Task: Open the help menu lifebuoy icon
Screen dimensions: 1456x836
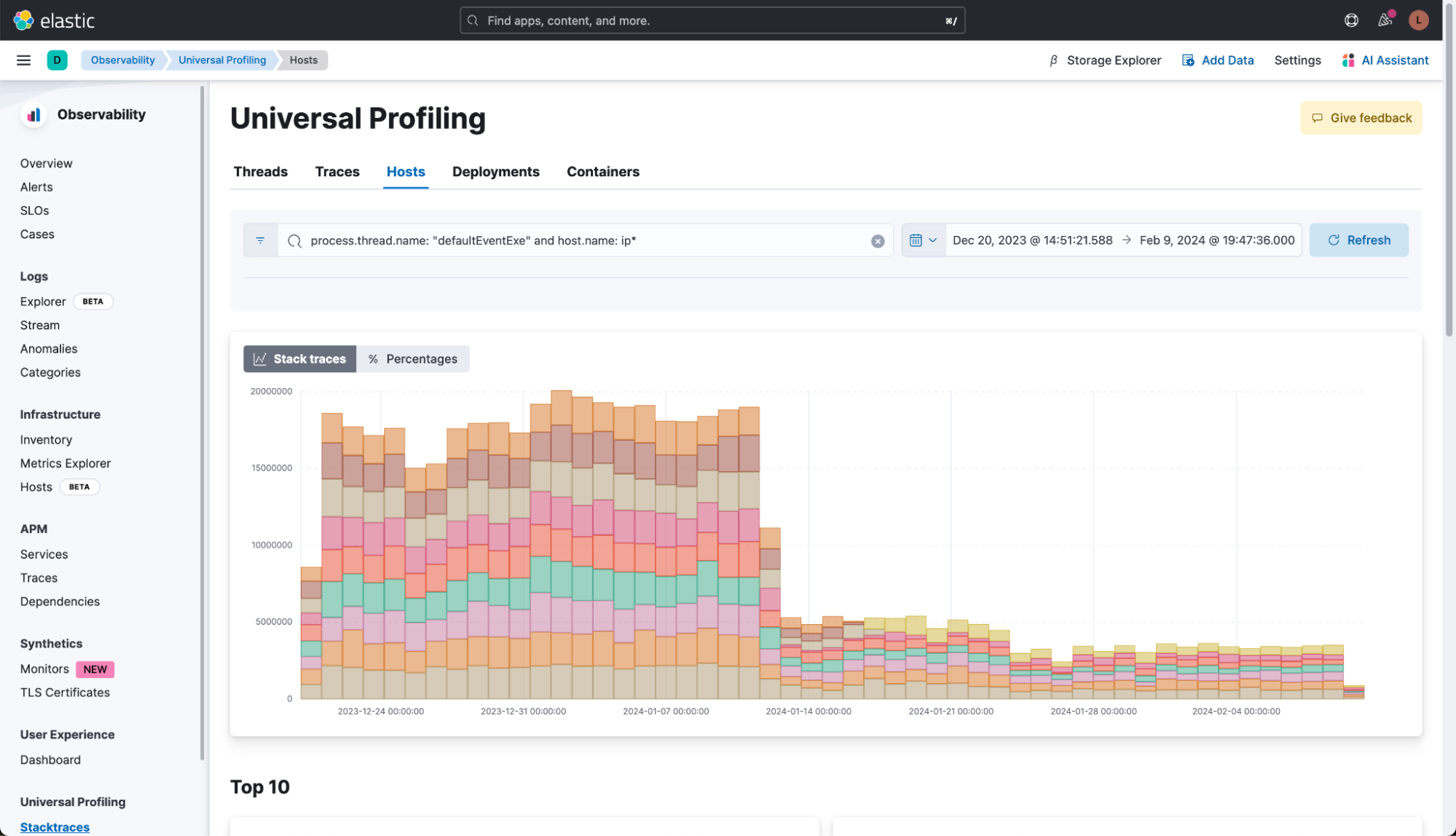Action: [x=1351, y=20]
